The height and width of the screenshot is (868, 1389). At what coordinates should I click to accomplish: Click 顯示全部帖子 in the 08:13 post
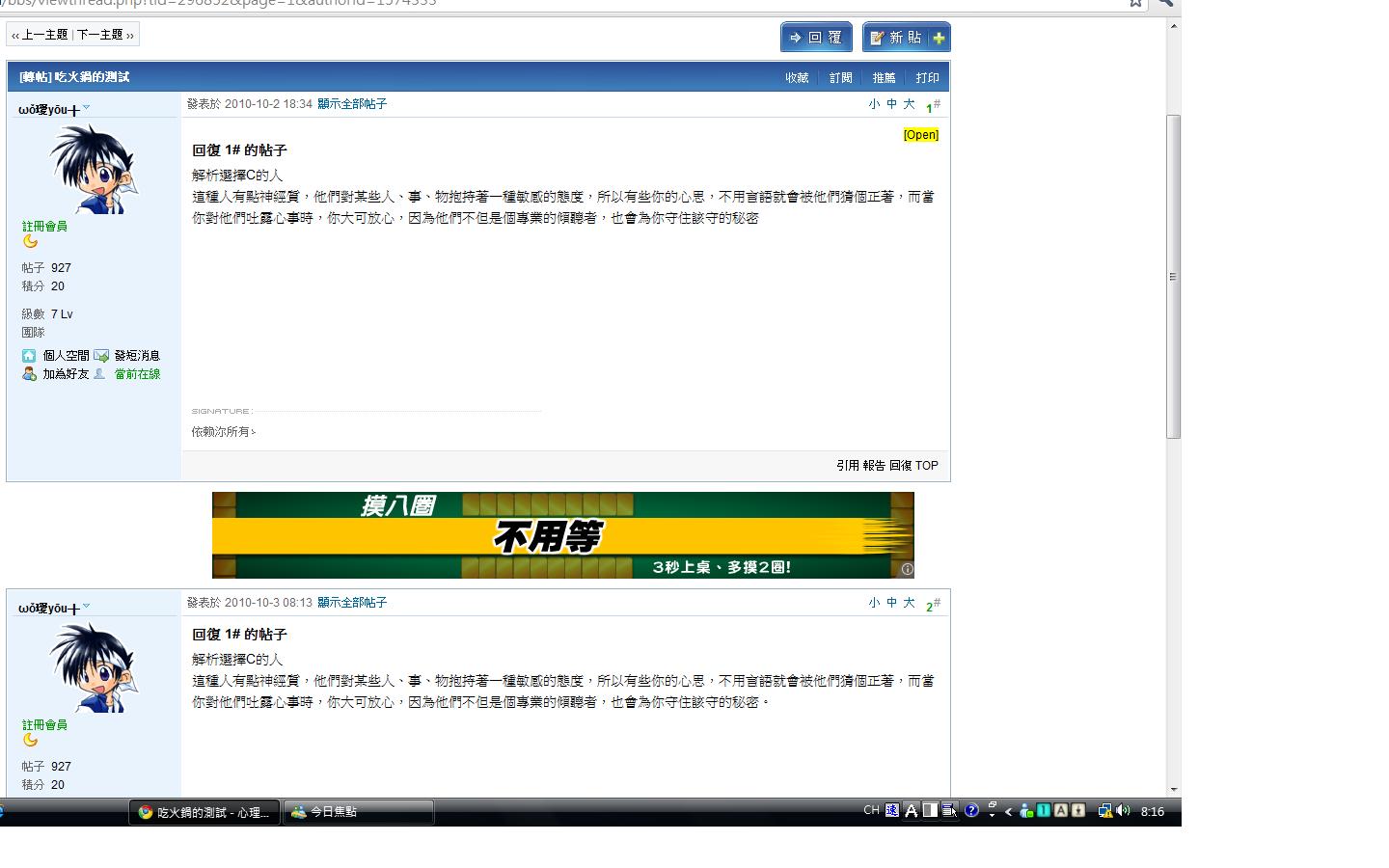[x=352, y=603]
